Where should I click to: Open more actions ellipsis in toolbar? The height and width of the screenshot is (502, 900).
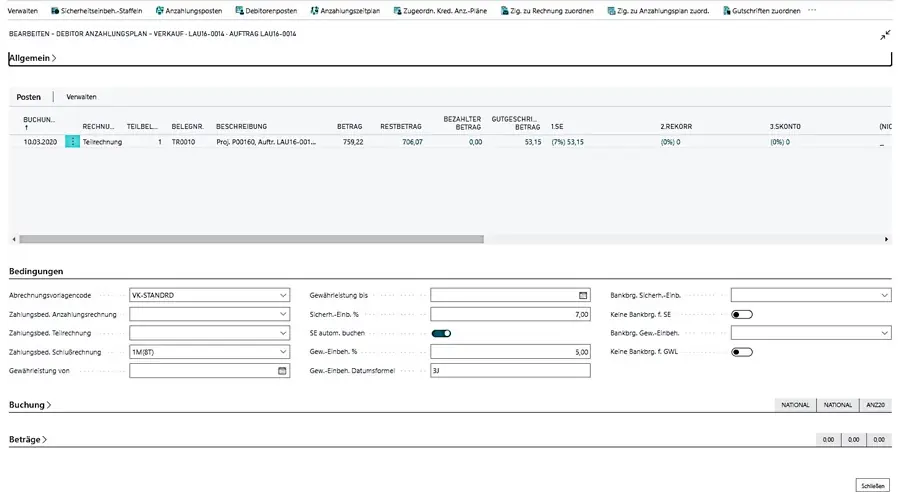[x=812, y=10]
